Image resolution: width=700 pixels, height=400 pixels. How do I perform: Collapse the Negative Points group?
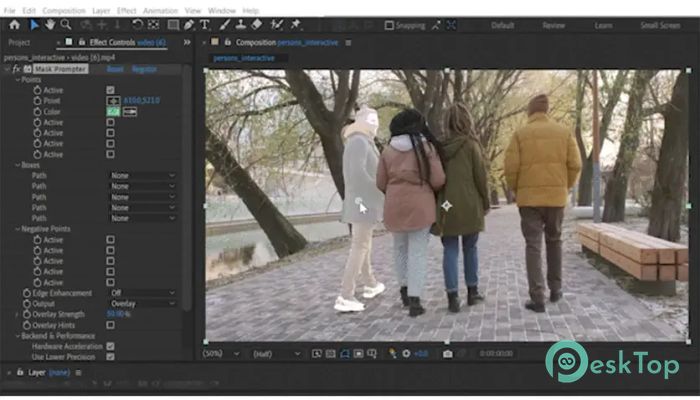[x=18, y=229]
